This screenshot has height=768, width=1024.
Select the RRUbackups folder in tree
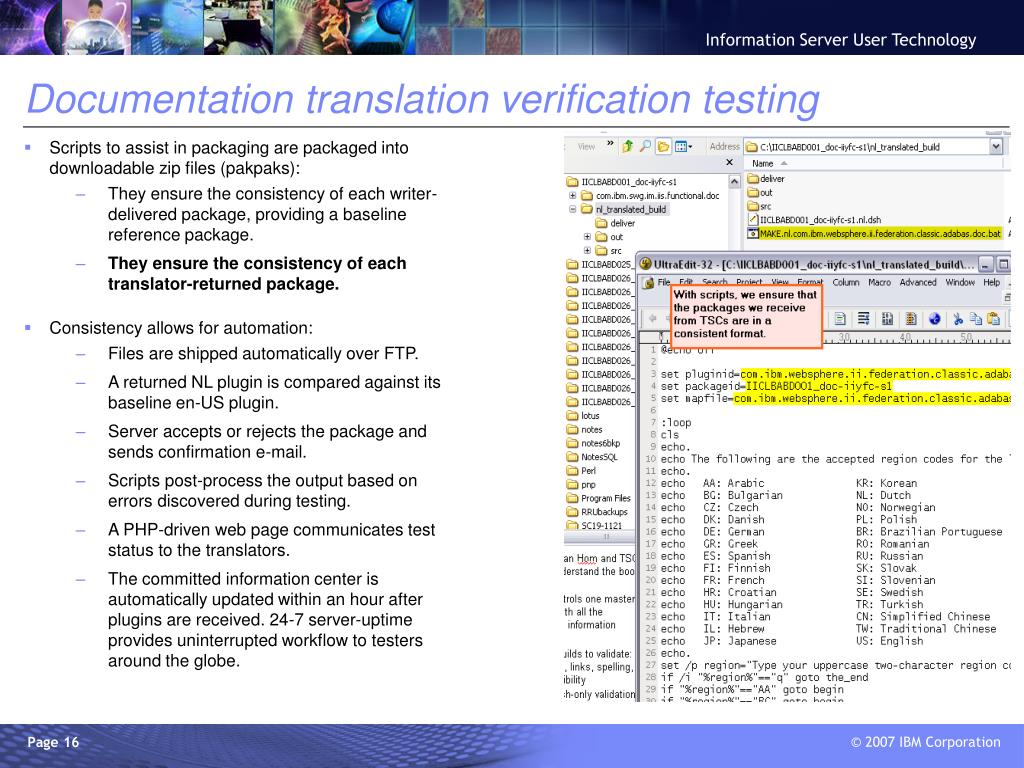(x=597, y=511)
